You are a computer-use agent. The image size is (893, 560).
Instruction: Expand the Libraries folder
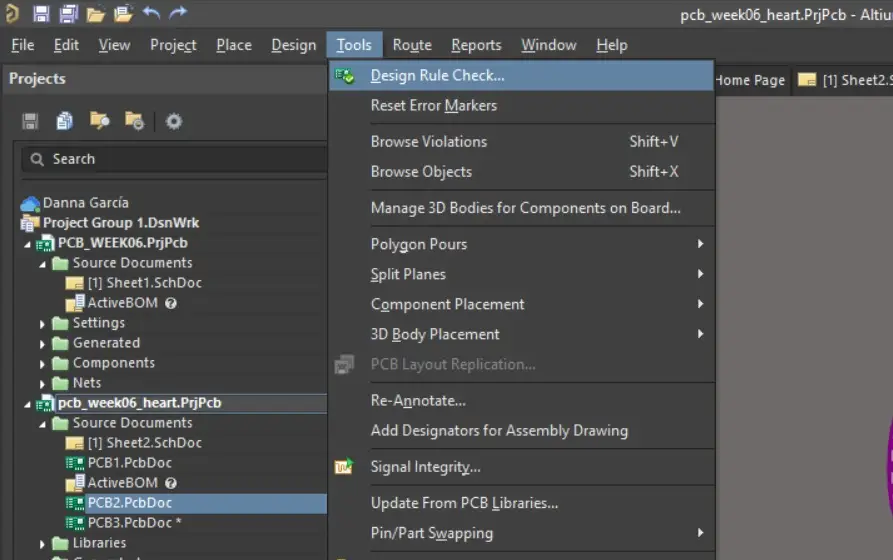pyautogui.click(x=43, y=543)
